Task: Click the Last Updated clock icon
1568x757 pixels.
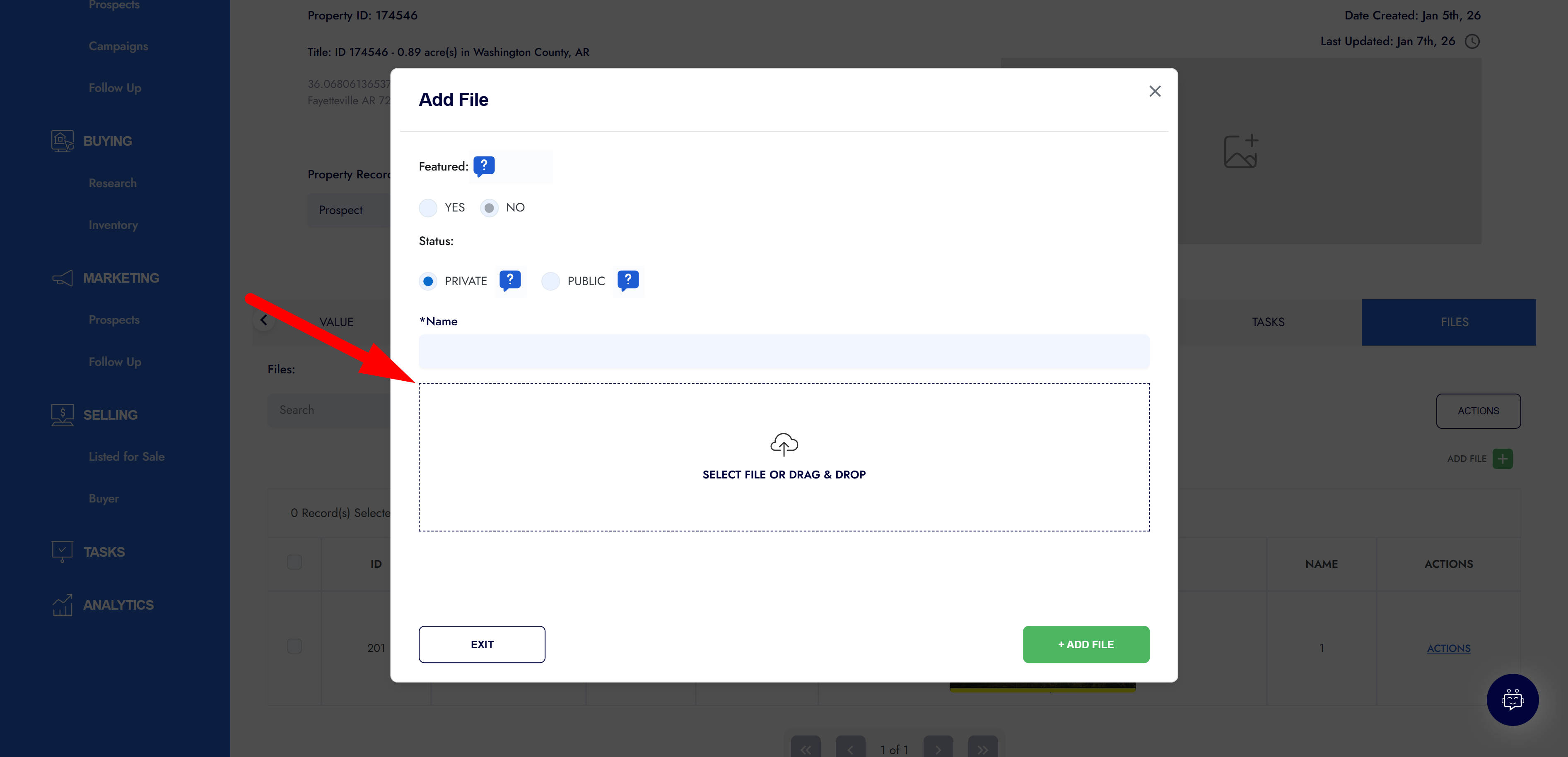Action: (1472, 41)
